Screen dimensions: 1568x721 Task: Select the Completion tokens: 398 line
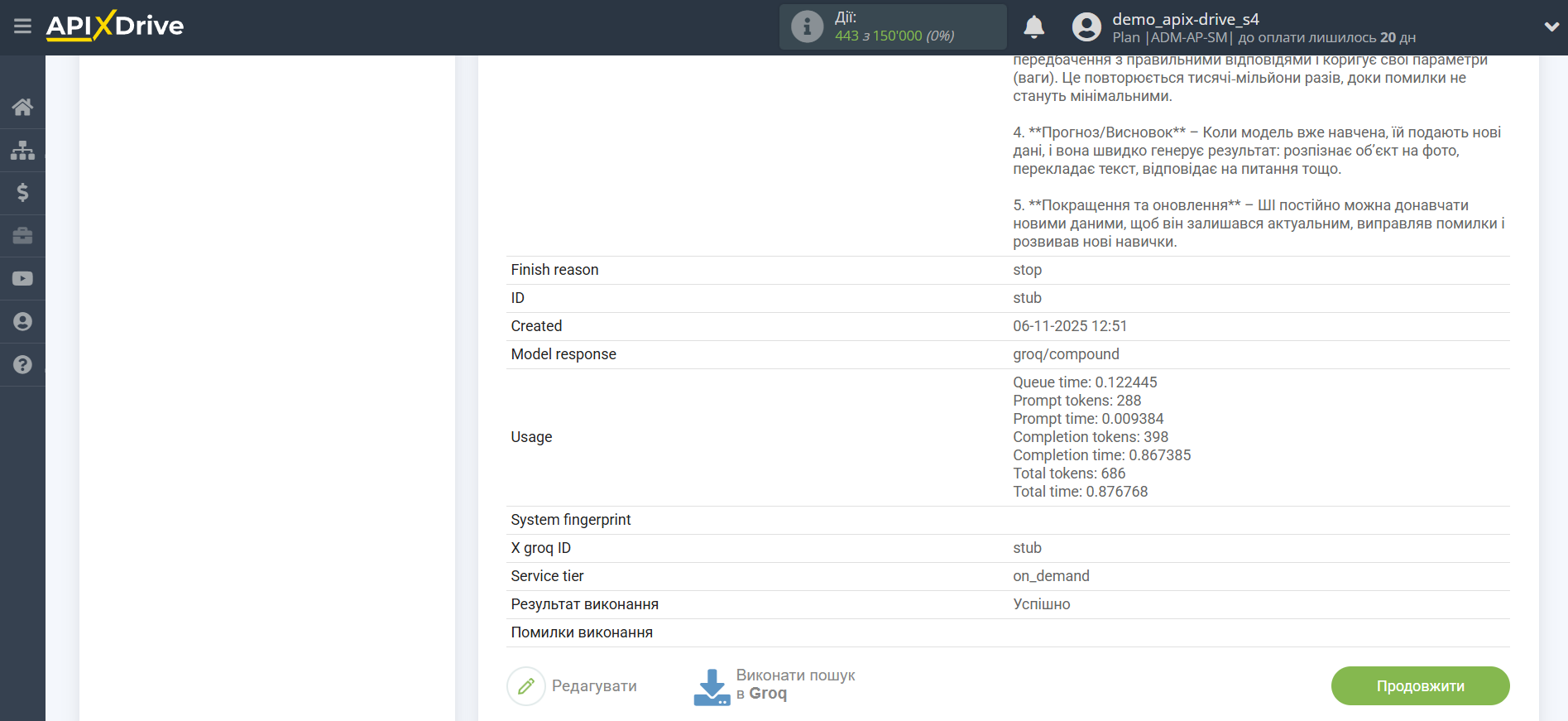[1091, 437]
